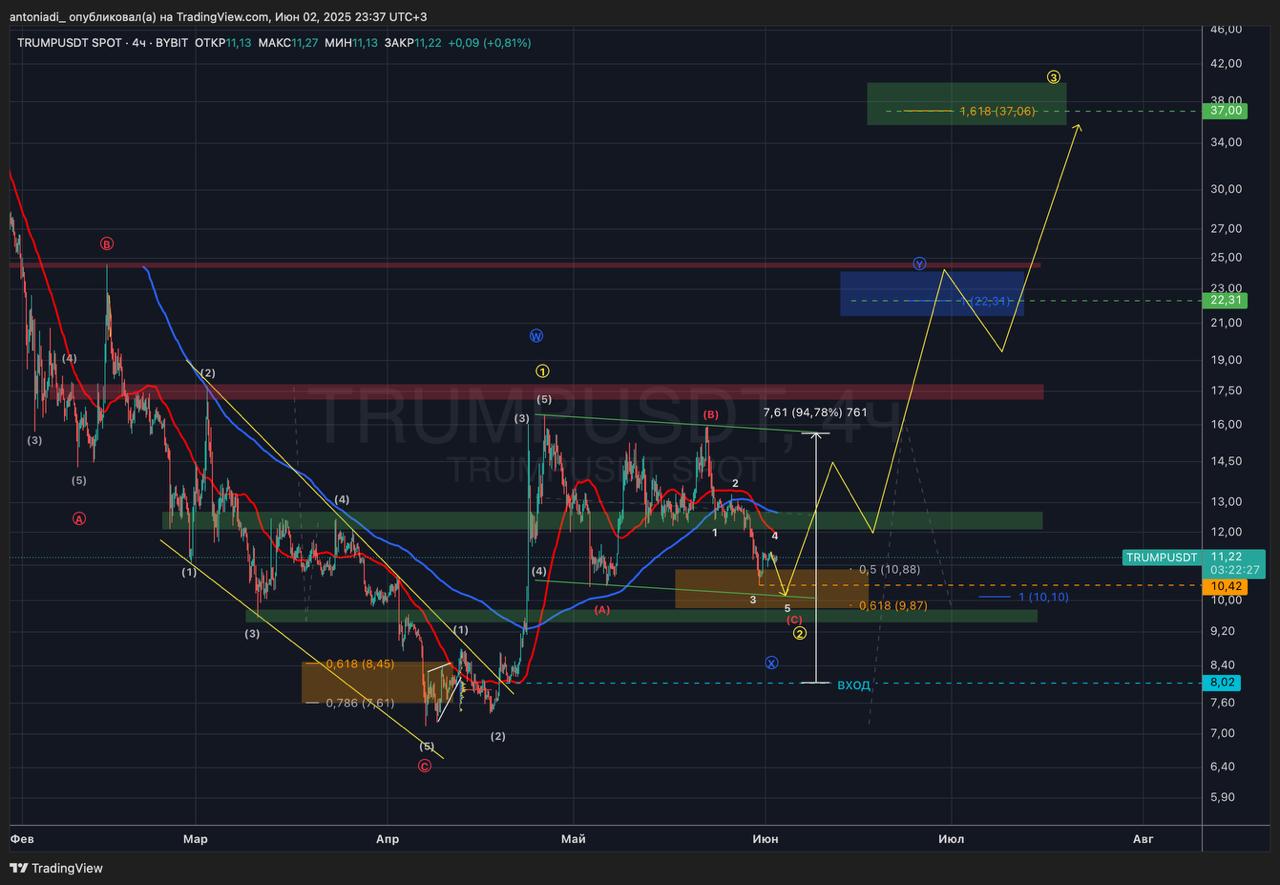The height and width of the screenshot is (885, 1280).
Task: Click the ОТКР 11,13 open value
Action: [x=222, y=43]
